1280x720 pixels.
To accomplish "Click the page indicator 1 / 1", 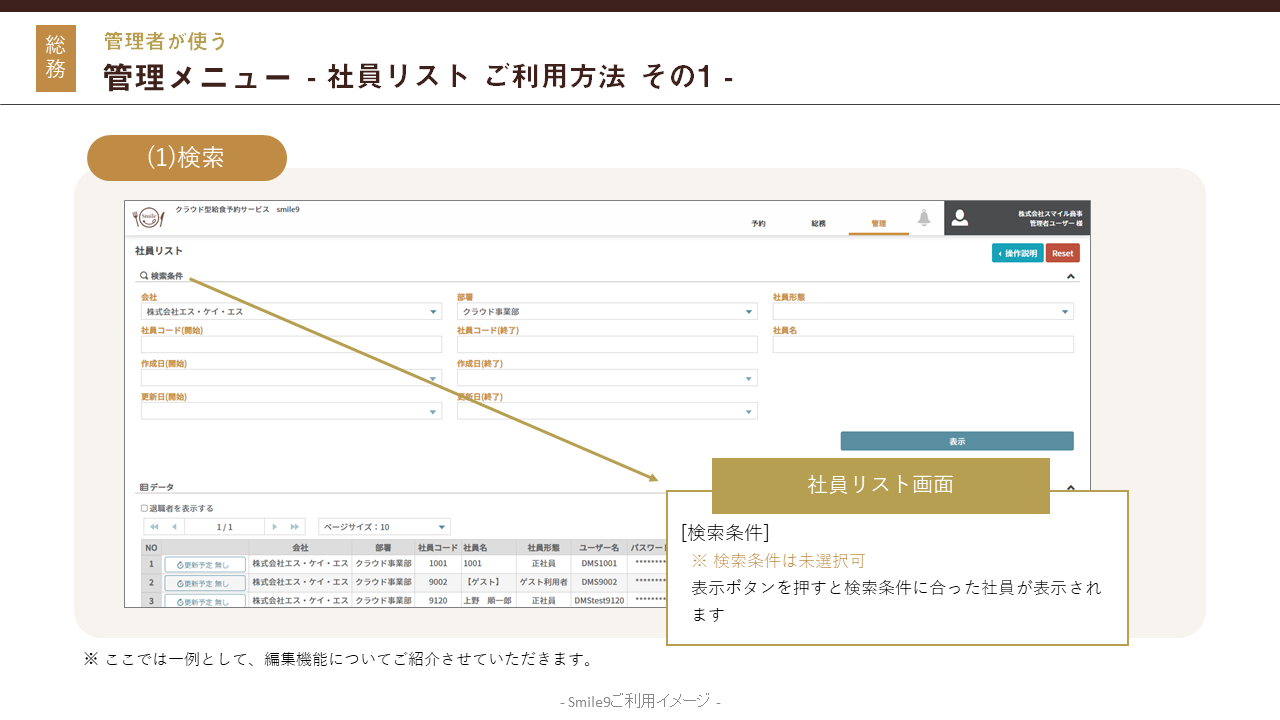I will point(225,526).
